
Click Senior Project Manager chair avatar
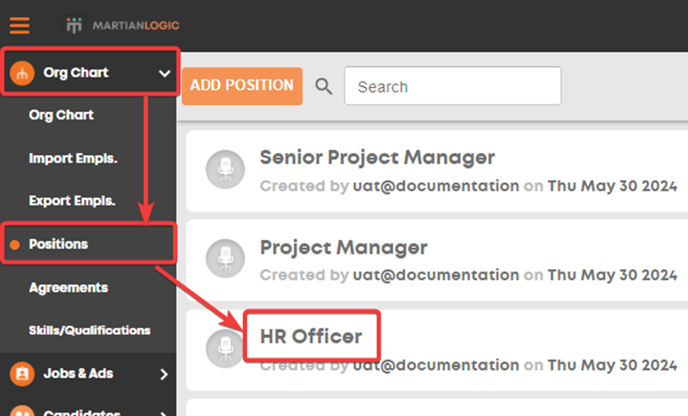[226, 169]
